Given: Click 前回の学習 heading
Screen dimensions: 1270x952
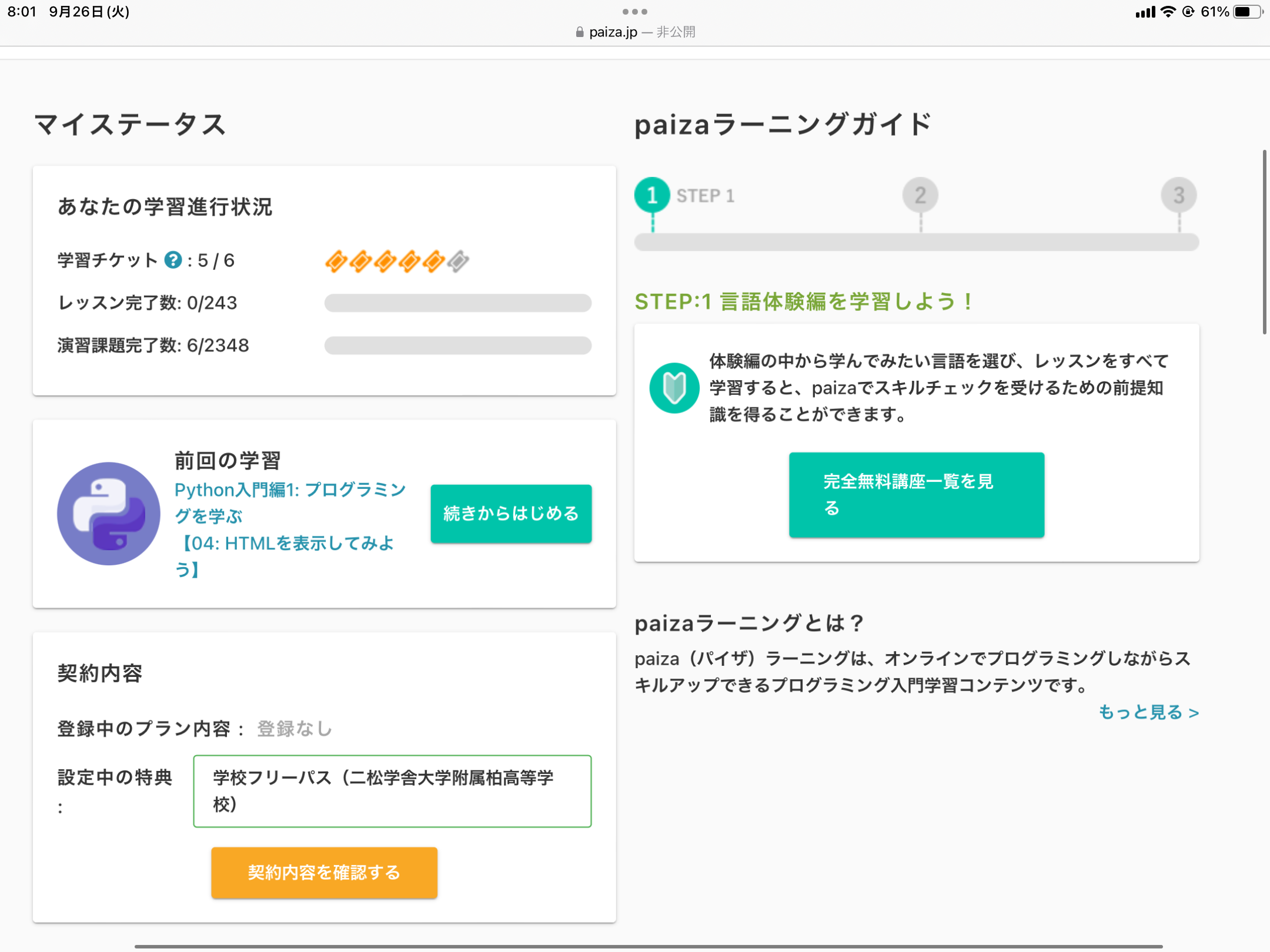Looking at the screenshot, I should 228,460.
